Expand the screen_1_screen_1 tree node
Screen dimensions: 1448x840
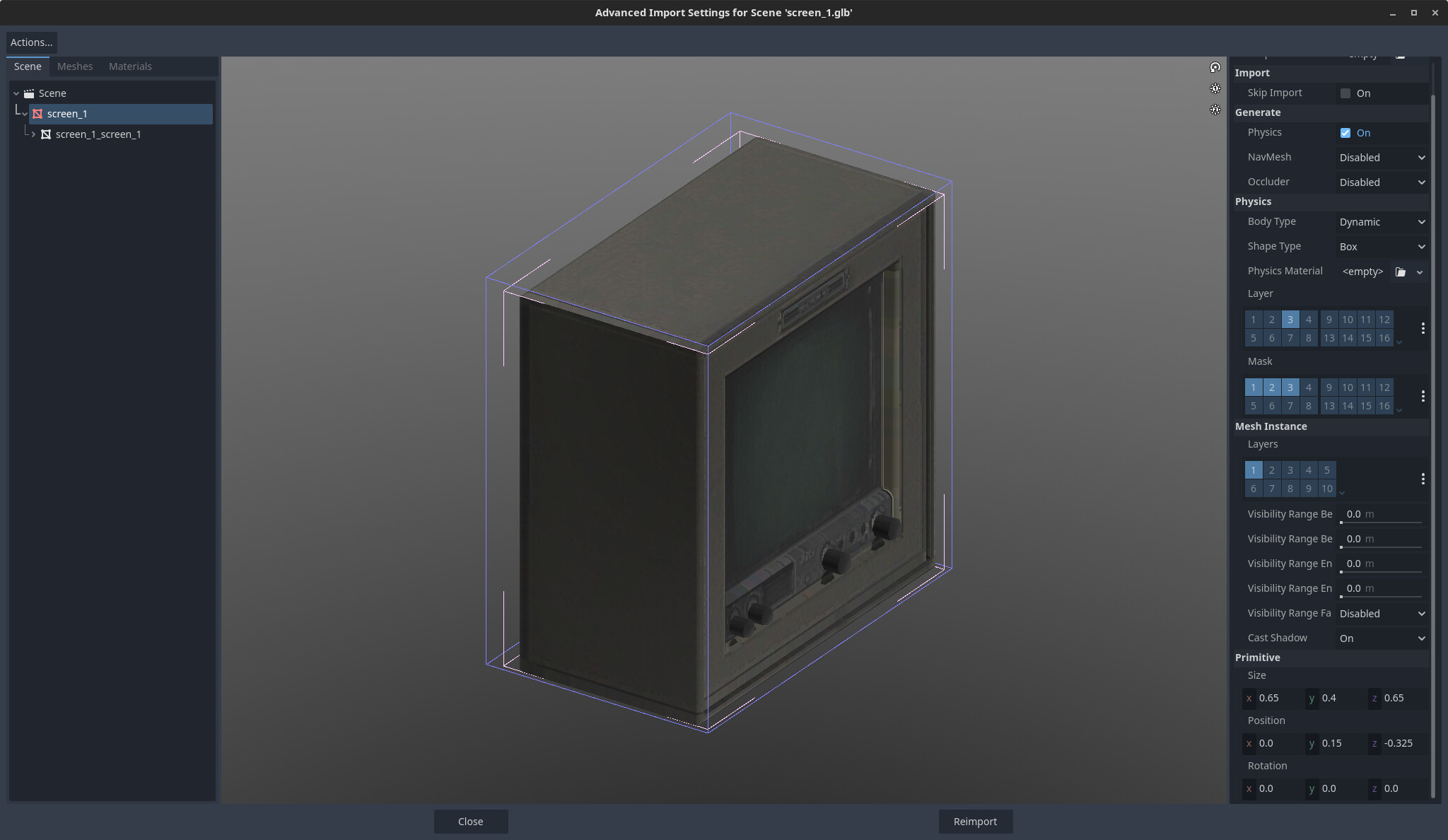33,134
